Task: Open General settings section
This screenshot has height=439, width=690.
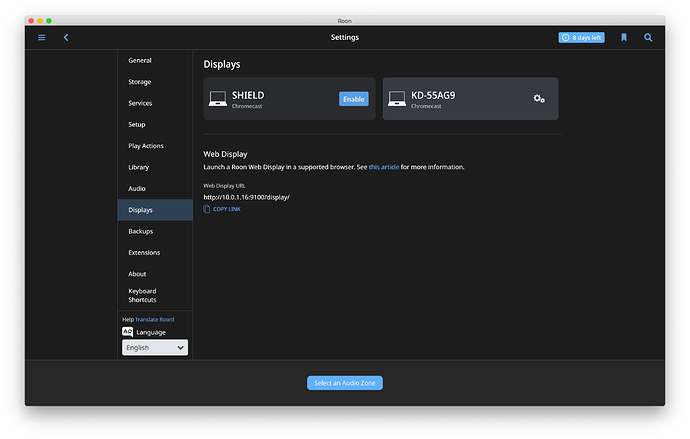Action: [x=155, y=60]
